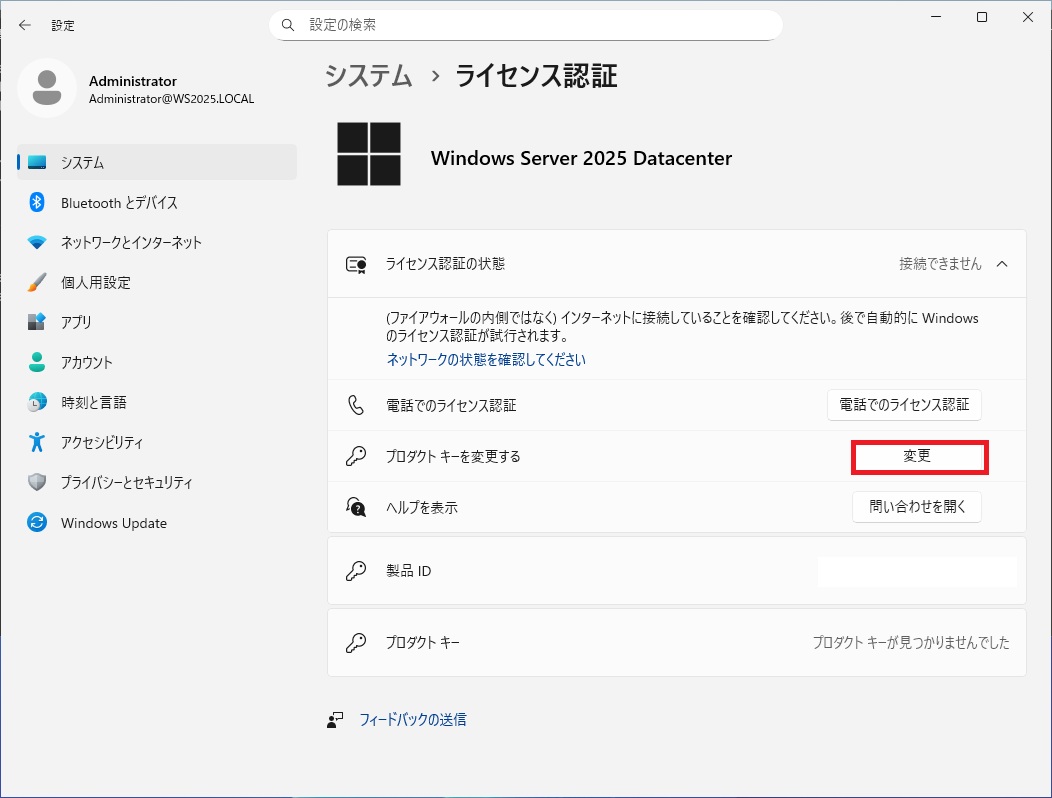Click the 変更 button for product key
1052x798 pixels.
click(919, 456)
